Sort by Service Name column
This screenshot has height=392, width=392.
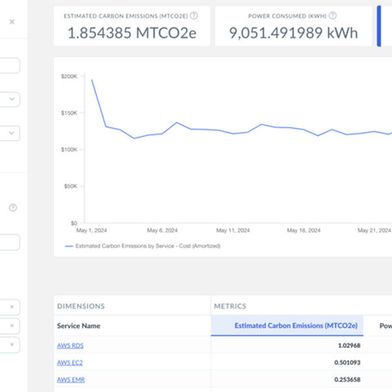pyautogui.click(x=79, y=326)
